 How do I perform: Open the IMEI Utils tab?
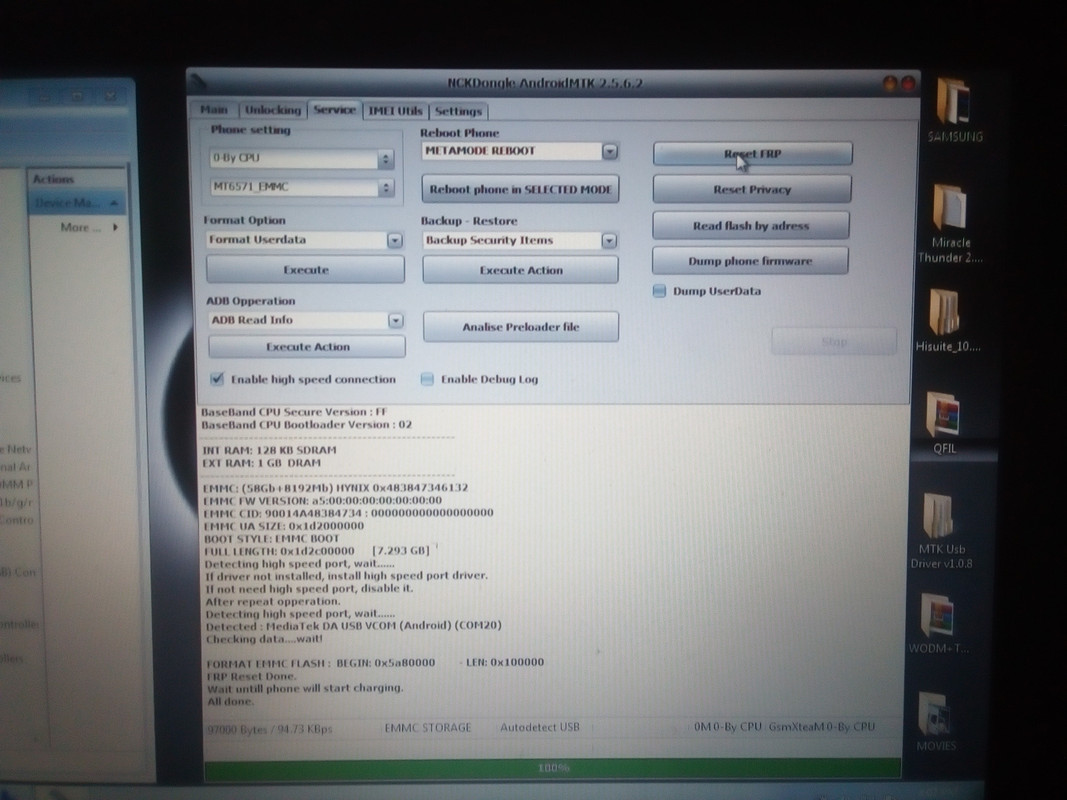395,110
